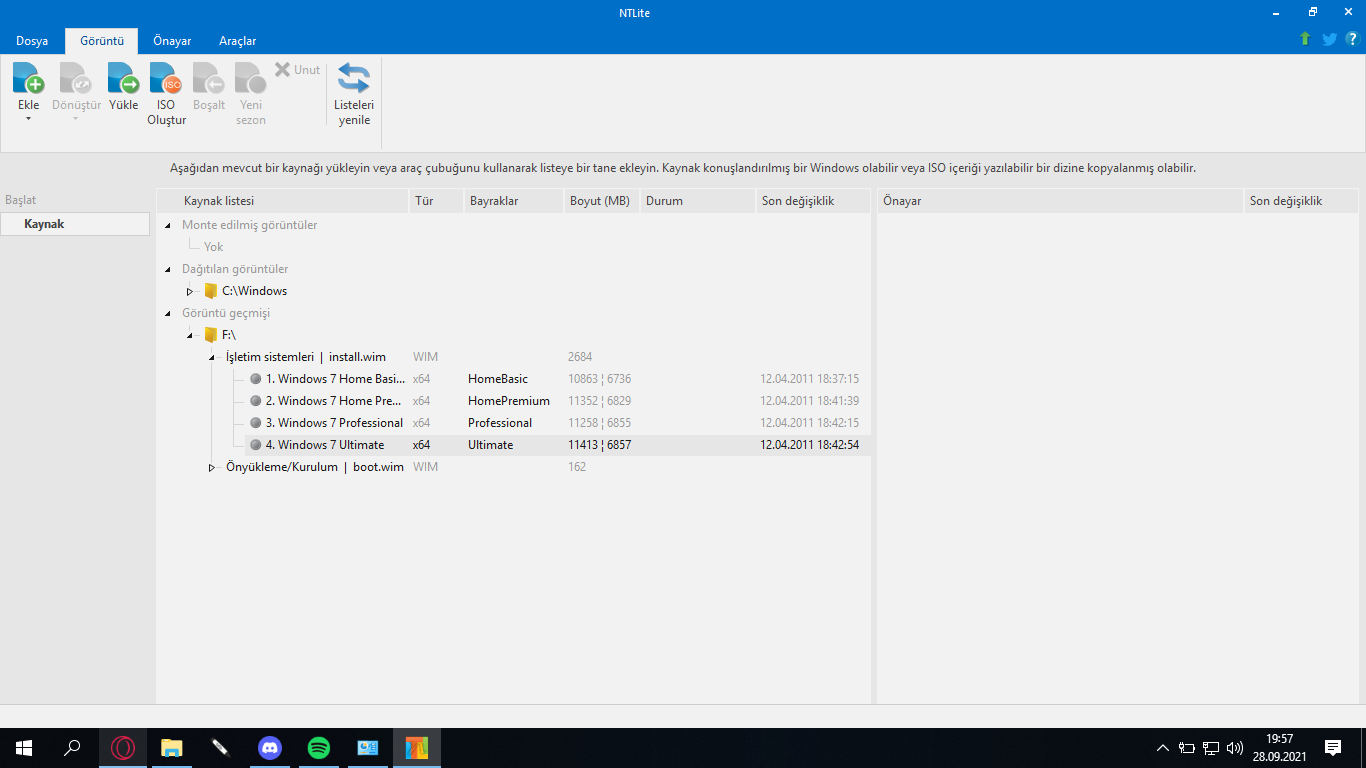Switch to the Görüntü tab
This screenshot has width=1366, height=768.
(x=102, y=41)
